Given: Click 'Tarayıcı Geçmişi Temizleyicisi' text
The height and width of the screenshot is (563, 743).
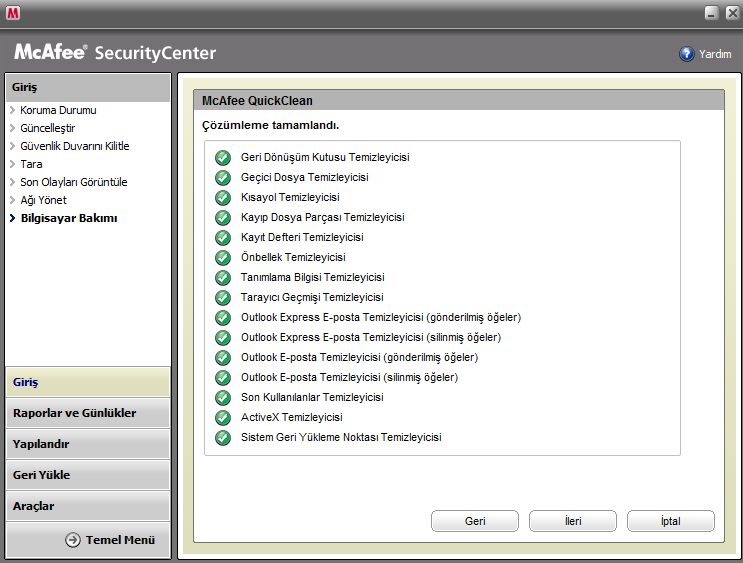Looking at the screenshot, I should coord(312,297).
